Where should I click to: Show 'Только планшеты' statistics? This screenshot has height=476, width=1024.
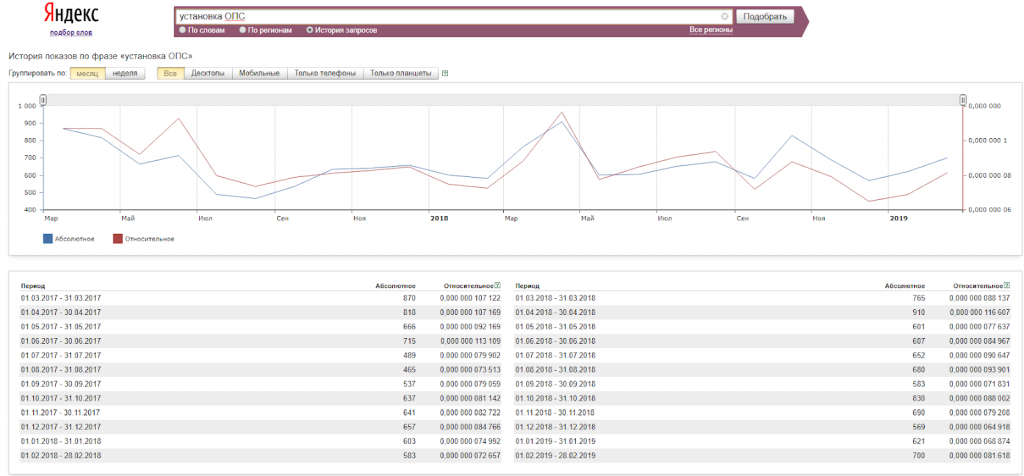(400, 73)
